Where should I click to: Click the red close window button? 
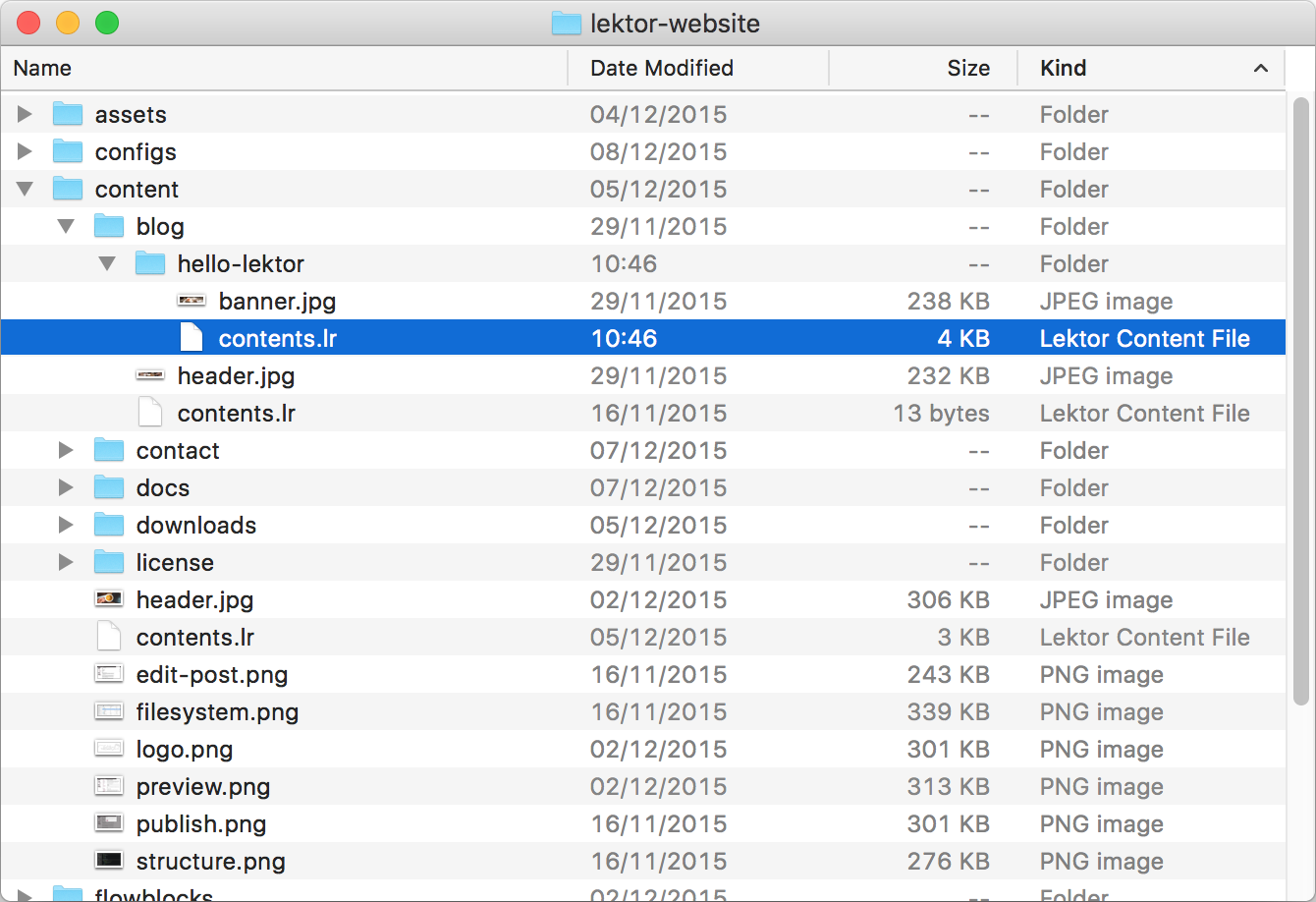point(28,23)
